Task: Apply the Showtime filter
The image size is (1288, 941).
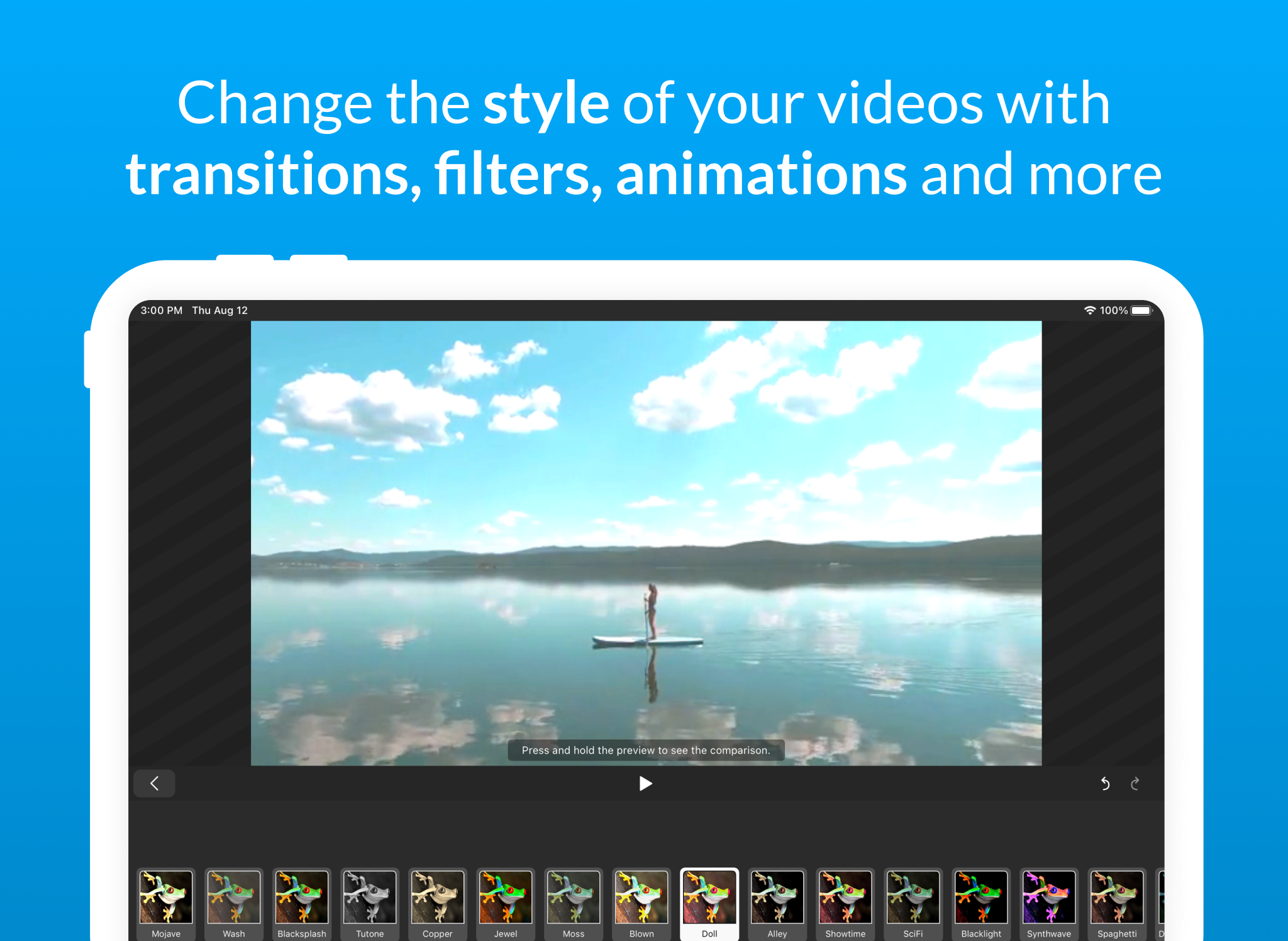Action: [845, 898]
